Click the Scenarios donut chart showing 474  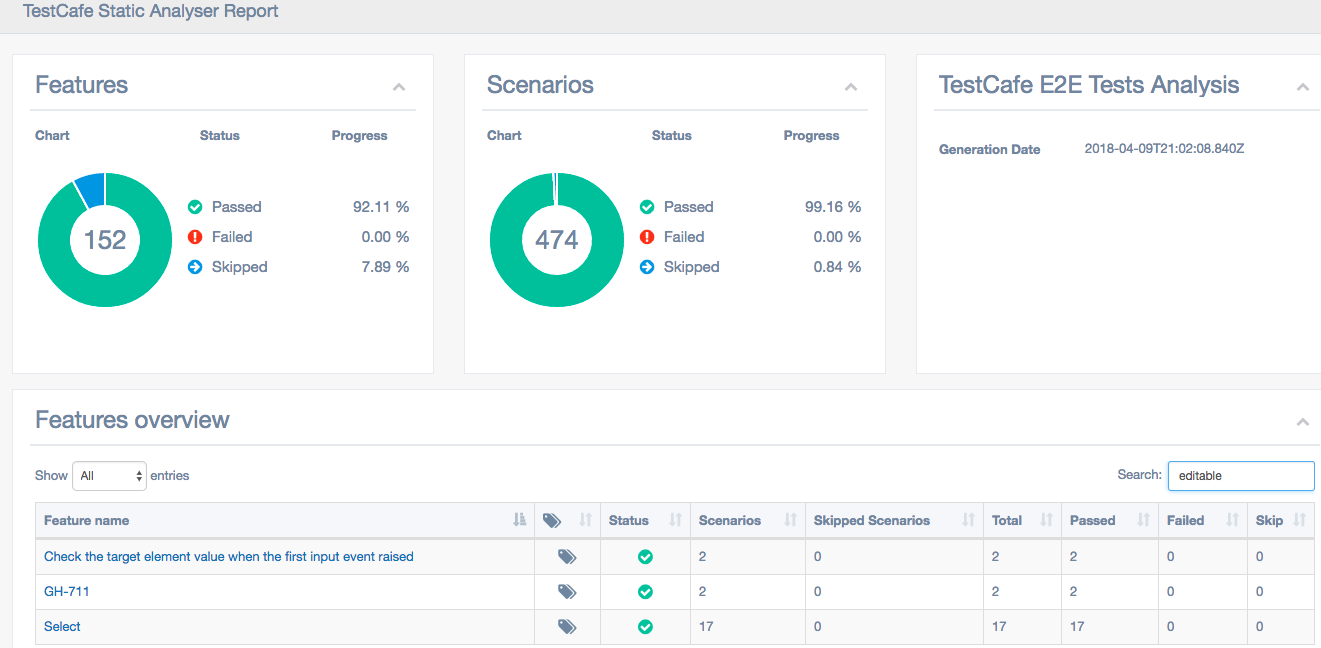[557, 240]
